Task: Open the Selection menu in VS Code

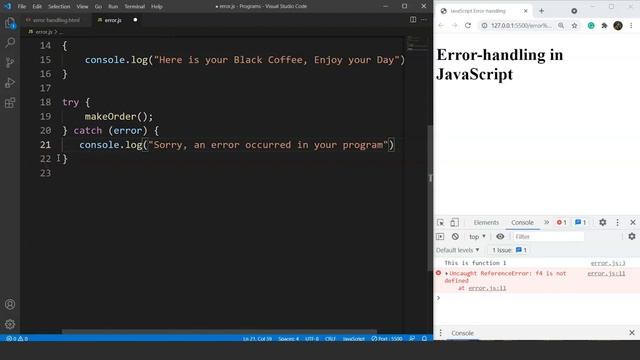Action: 59,7
